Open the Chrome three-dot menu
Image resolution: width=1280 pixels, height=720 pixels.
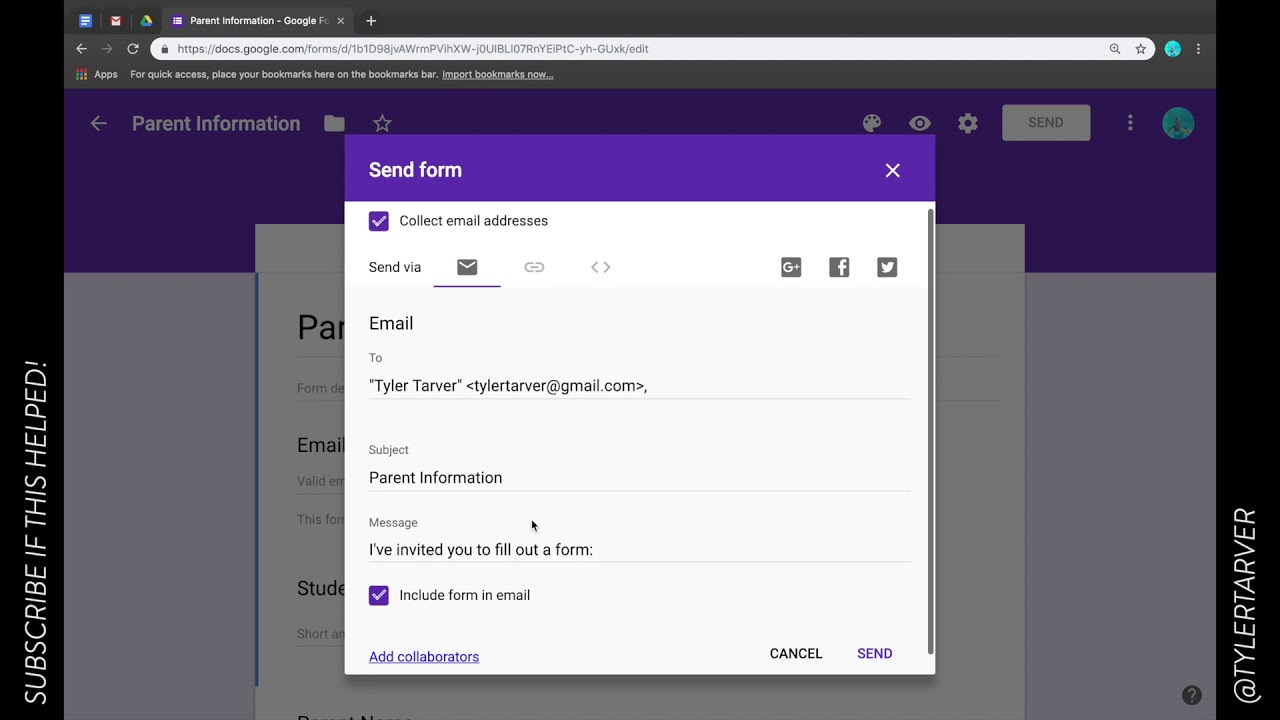1198,48
